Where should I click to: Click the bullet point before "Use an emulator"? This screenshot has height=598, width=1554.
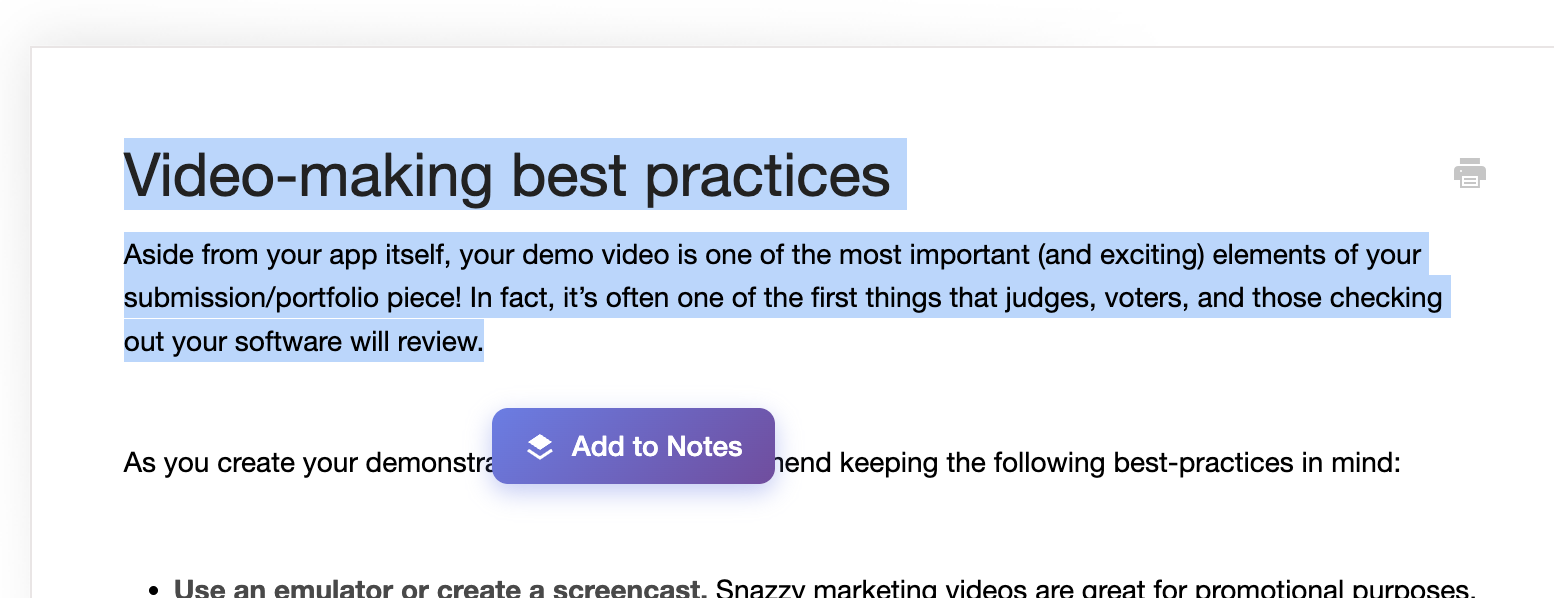[x=153, y=590]
